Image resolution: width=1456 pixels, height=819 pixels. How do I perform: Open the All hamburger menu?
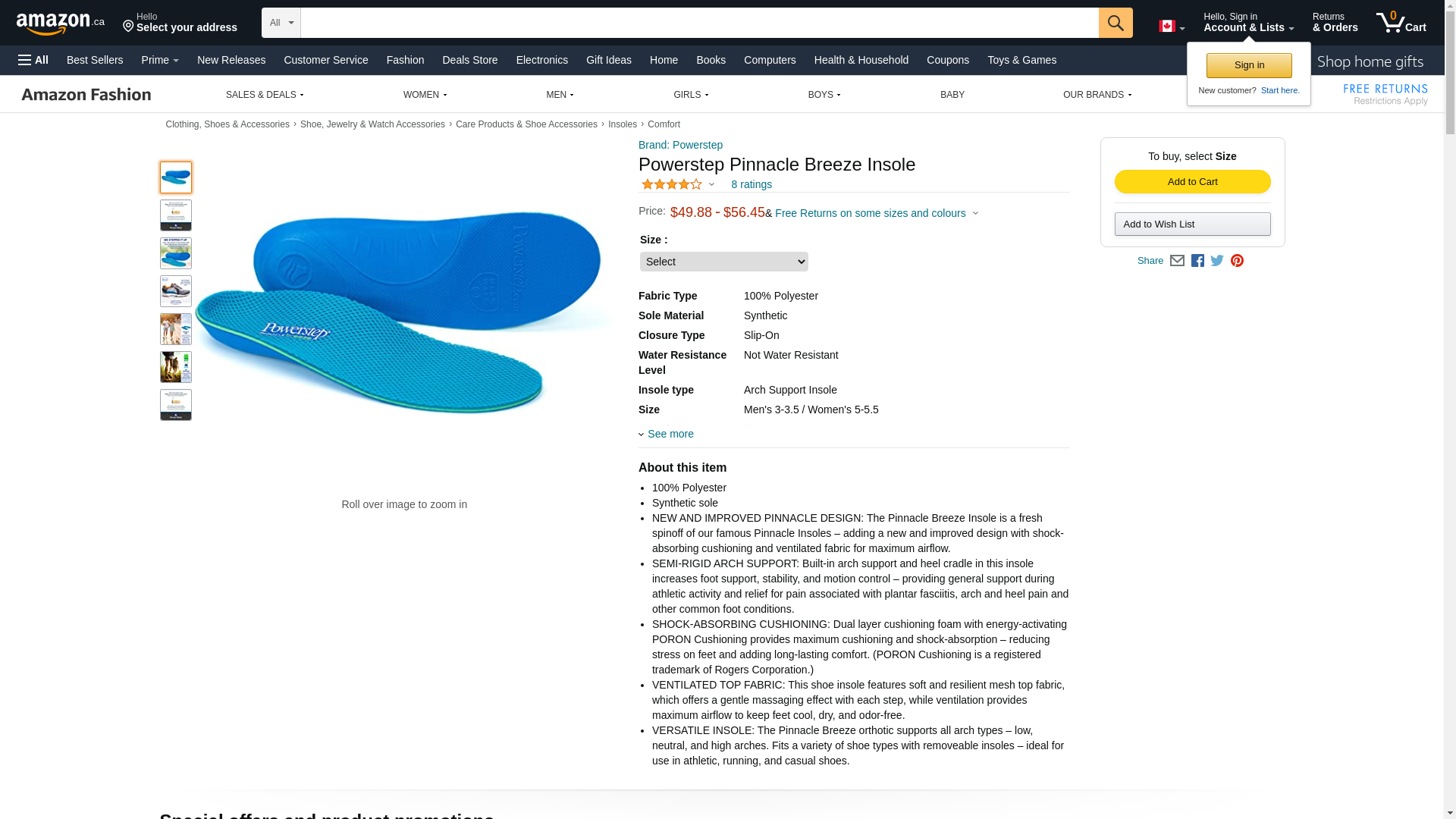pyautogui.click(x=33, y=60)
